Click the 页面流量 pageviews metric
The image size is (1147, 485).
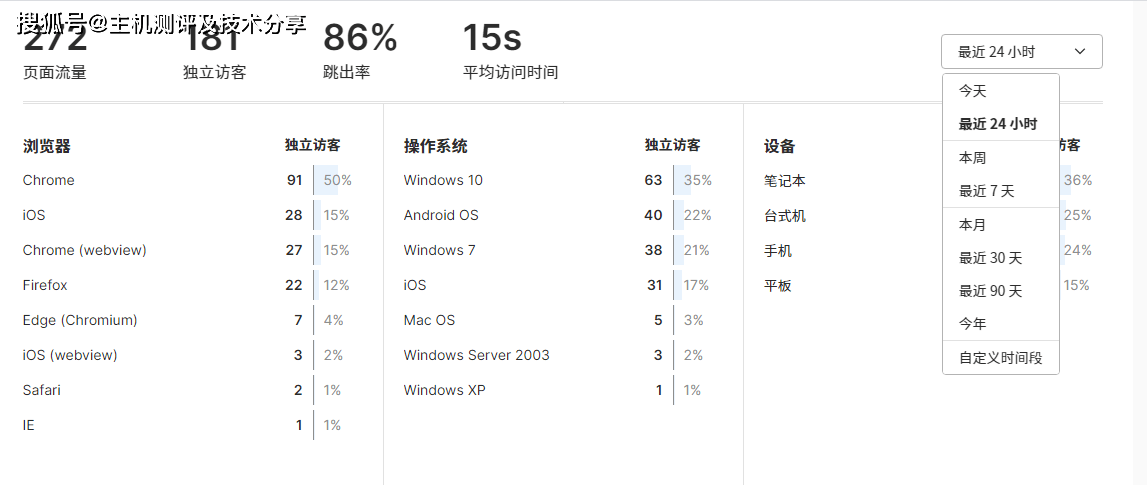[x=55, y=72]
